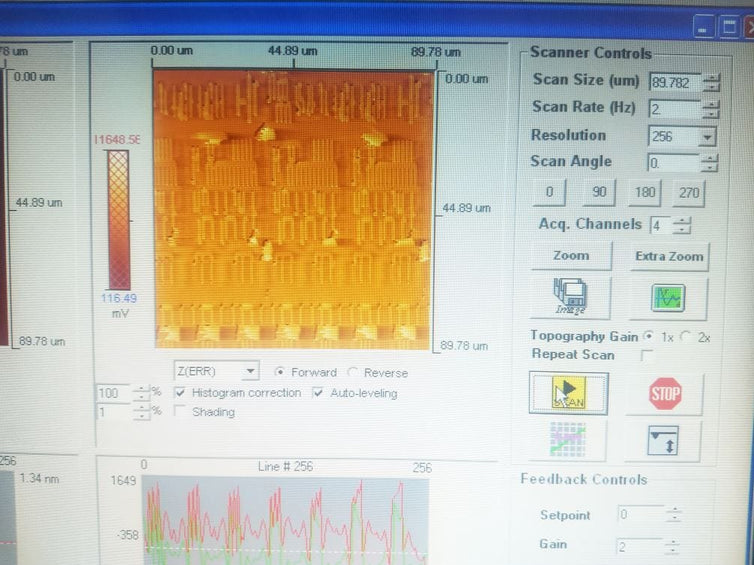This screenshot has height=565, width=754.
Task: Click the 100 % value spinner arrows
Action: point(141,393)
